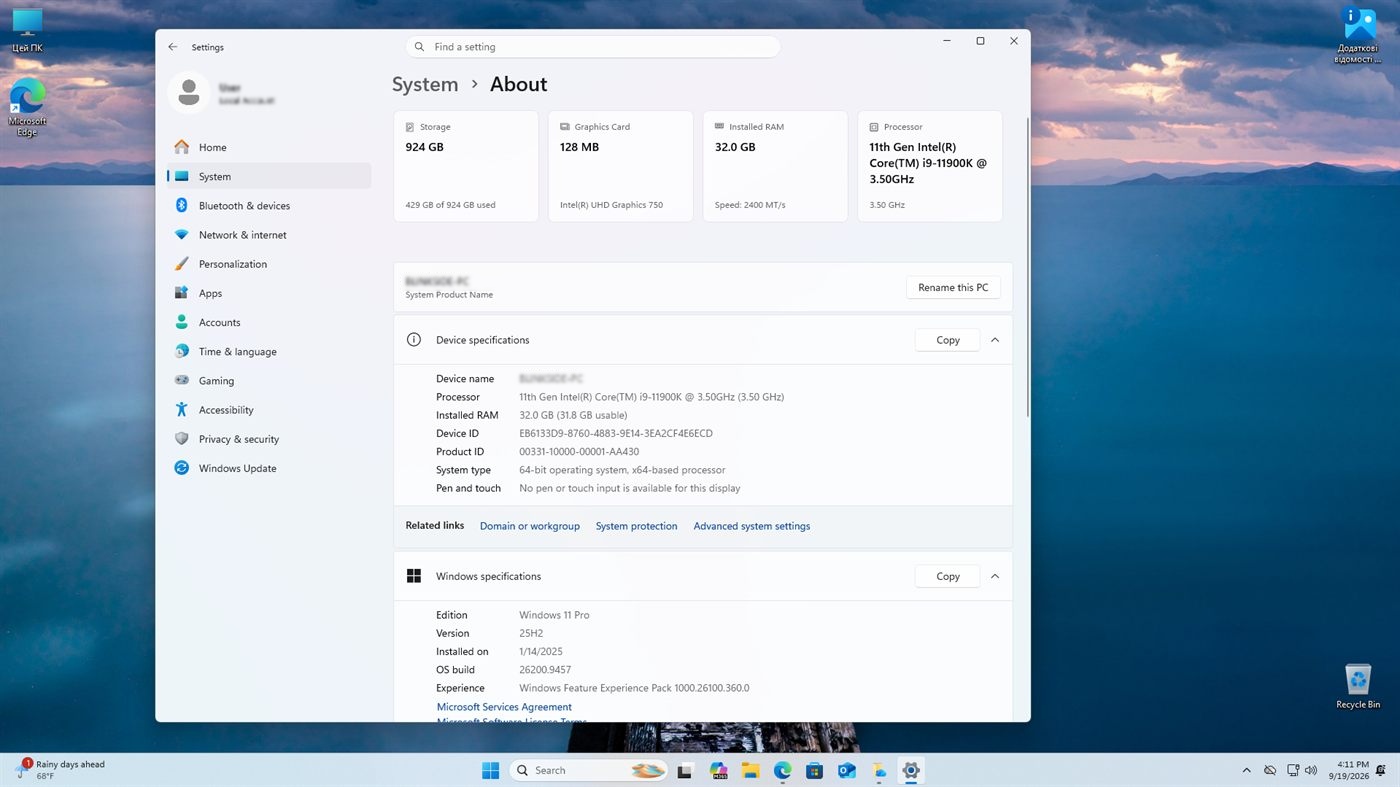The height and width of the screenshot is (787, 1400).
Task: Copy the Device specifications
Action: point(947,340)
